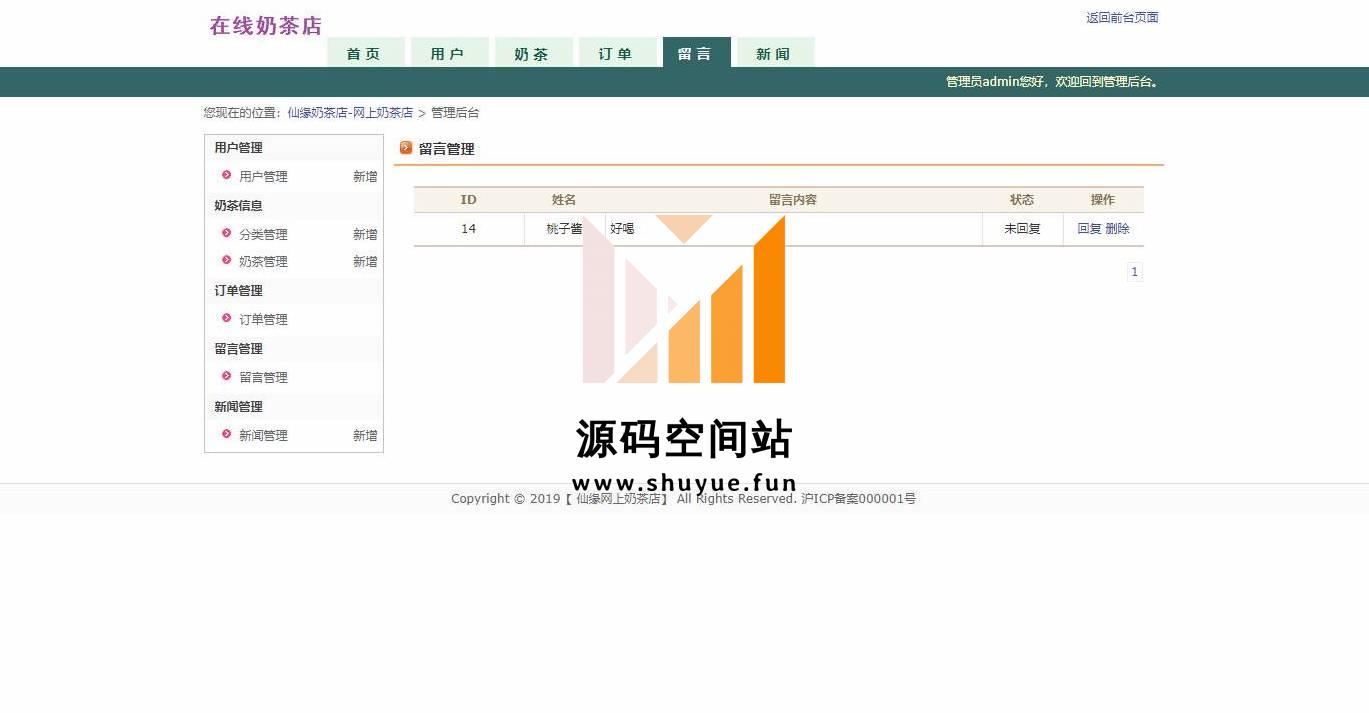Click the bullet icon before the 订单管理 link
1369x713 pixels.
coord(227,318)
